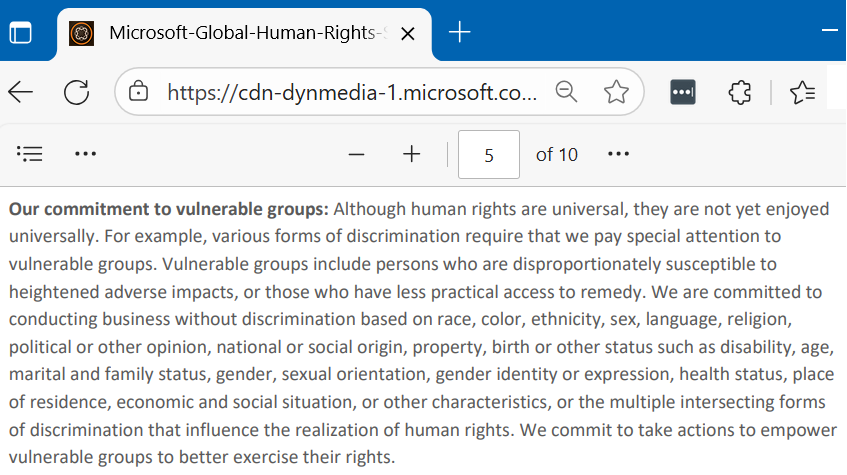
Task: Open more PDF tools left ellipsis
Action: [85, 154]
